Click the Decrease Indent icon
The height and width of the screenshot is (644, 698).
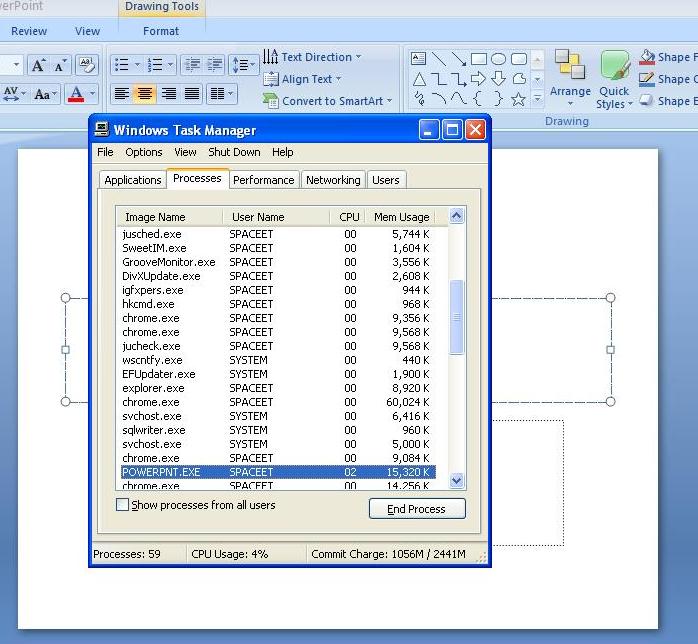(x=192, y=65)
